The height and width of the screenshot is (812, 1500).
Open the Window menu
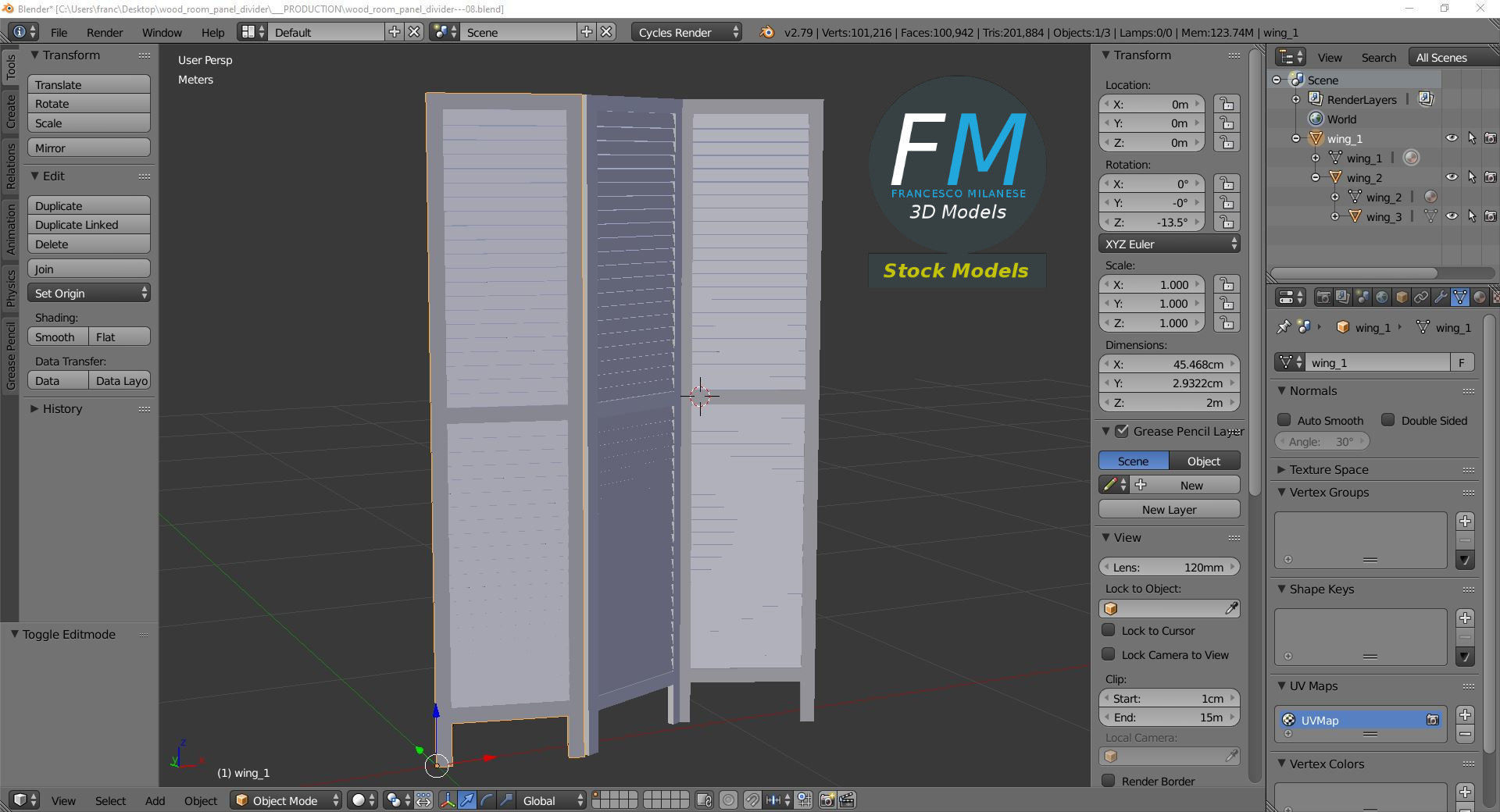[162, 32]
